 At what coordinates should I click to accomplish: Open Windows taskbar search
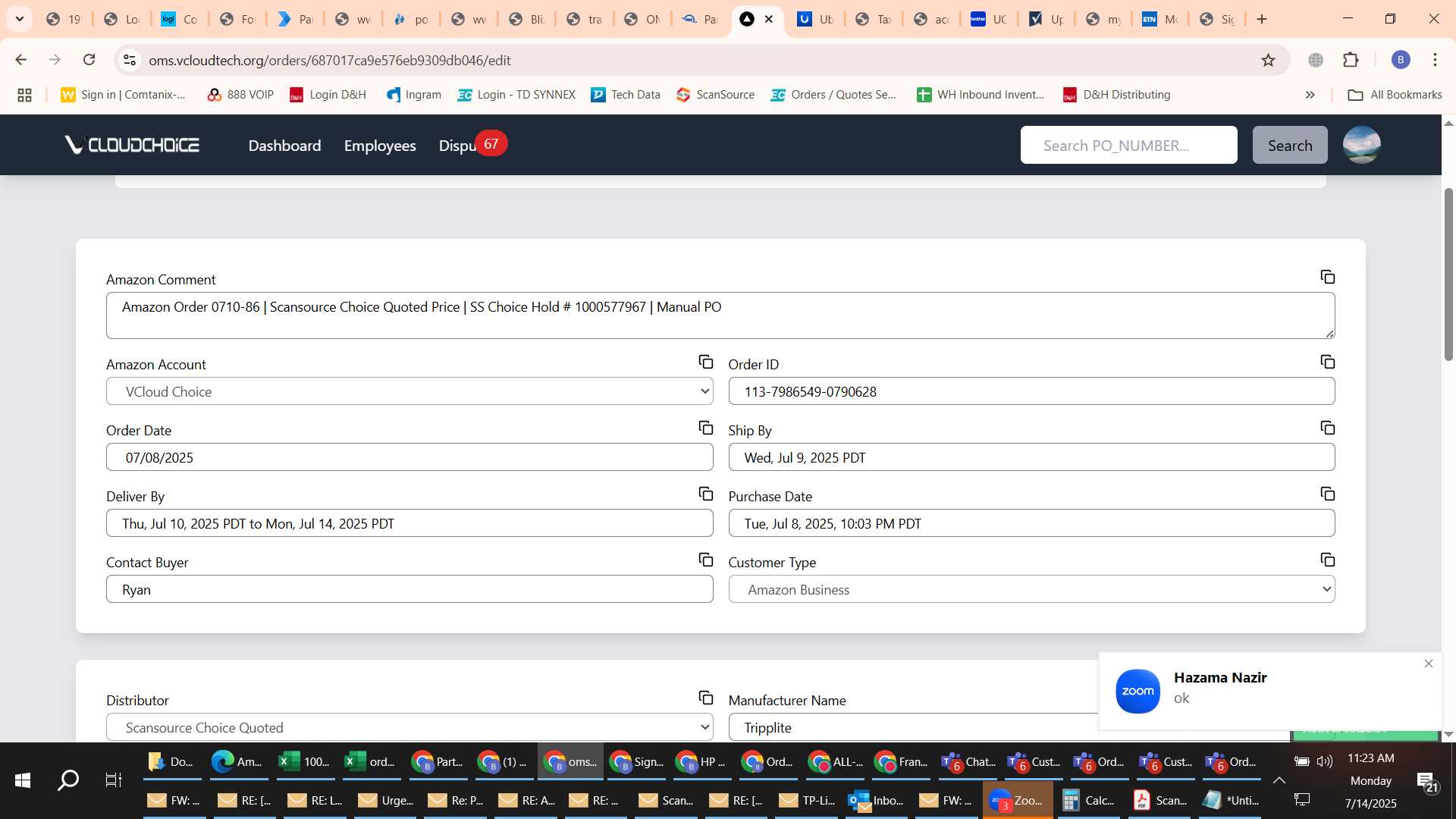point(68,780)
